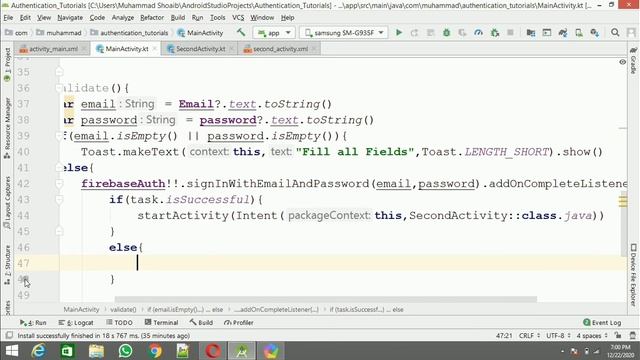Click the Make Project hammer icon
Screen dimensions: 640x360
click(241, 32)
